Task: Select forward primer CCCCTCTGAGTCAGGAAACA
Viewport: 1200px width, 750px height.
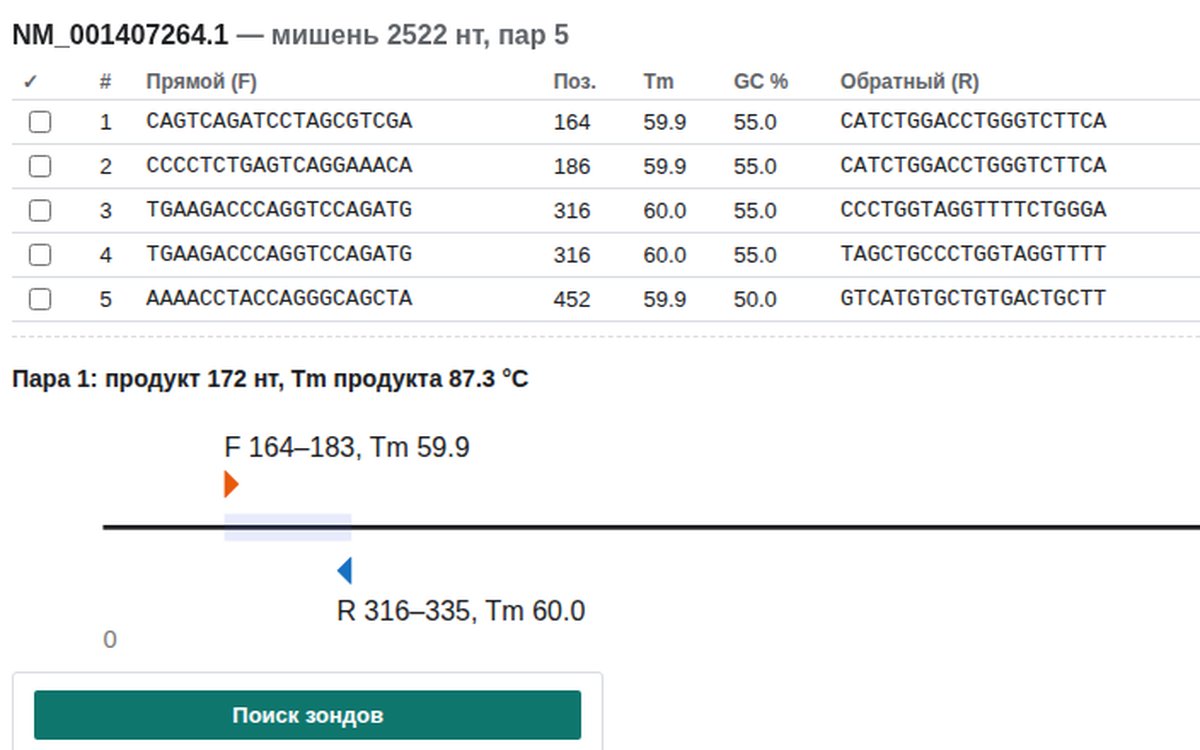Action: pyautogui.click(x=279, y=166)
